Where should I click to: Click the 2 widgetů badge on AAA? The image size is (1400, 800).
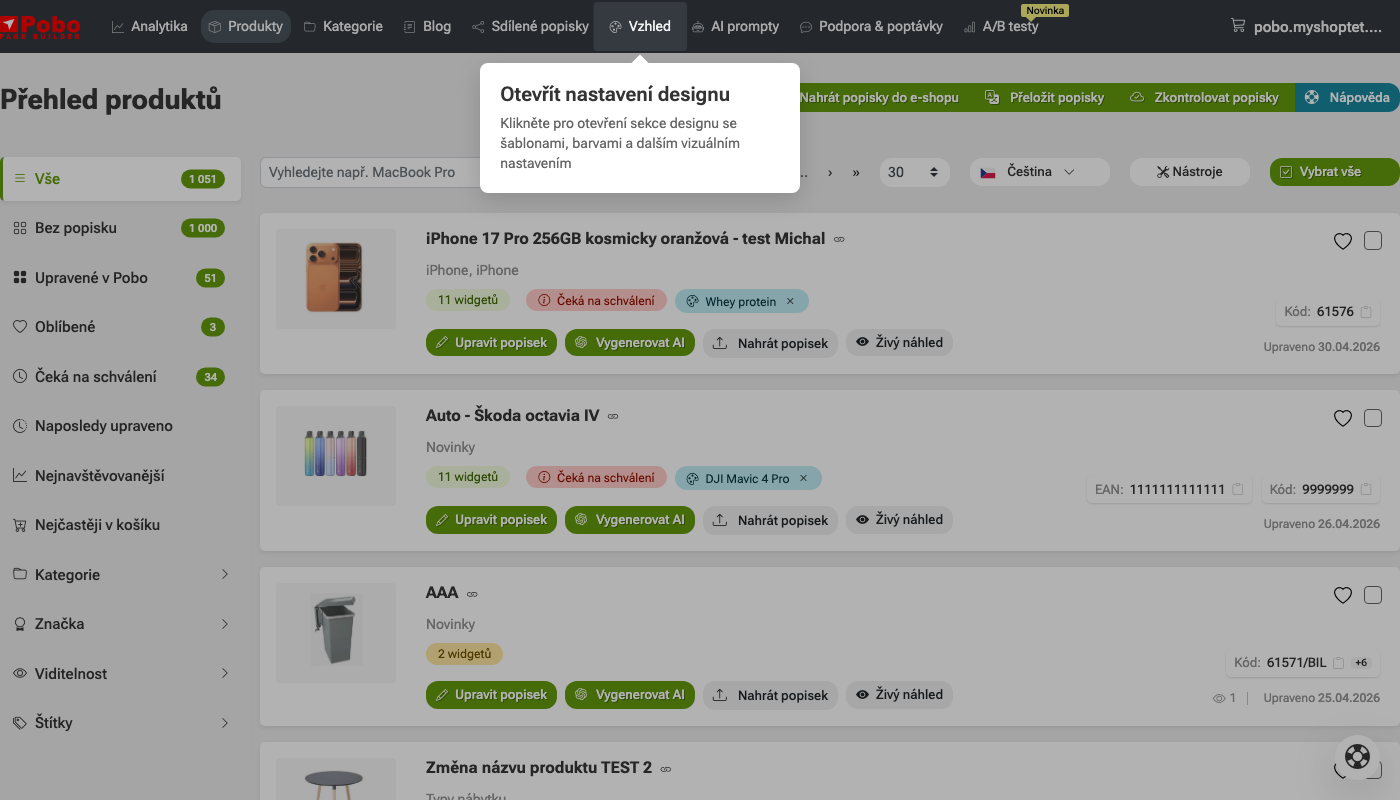[x=464, y=654]
